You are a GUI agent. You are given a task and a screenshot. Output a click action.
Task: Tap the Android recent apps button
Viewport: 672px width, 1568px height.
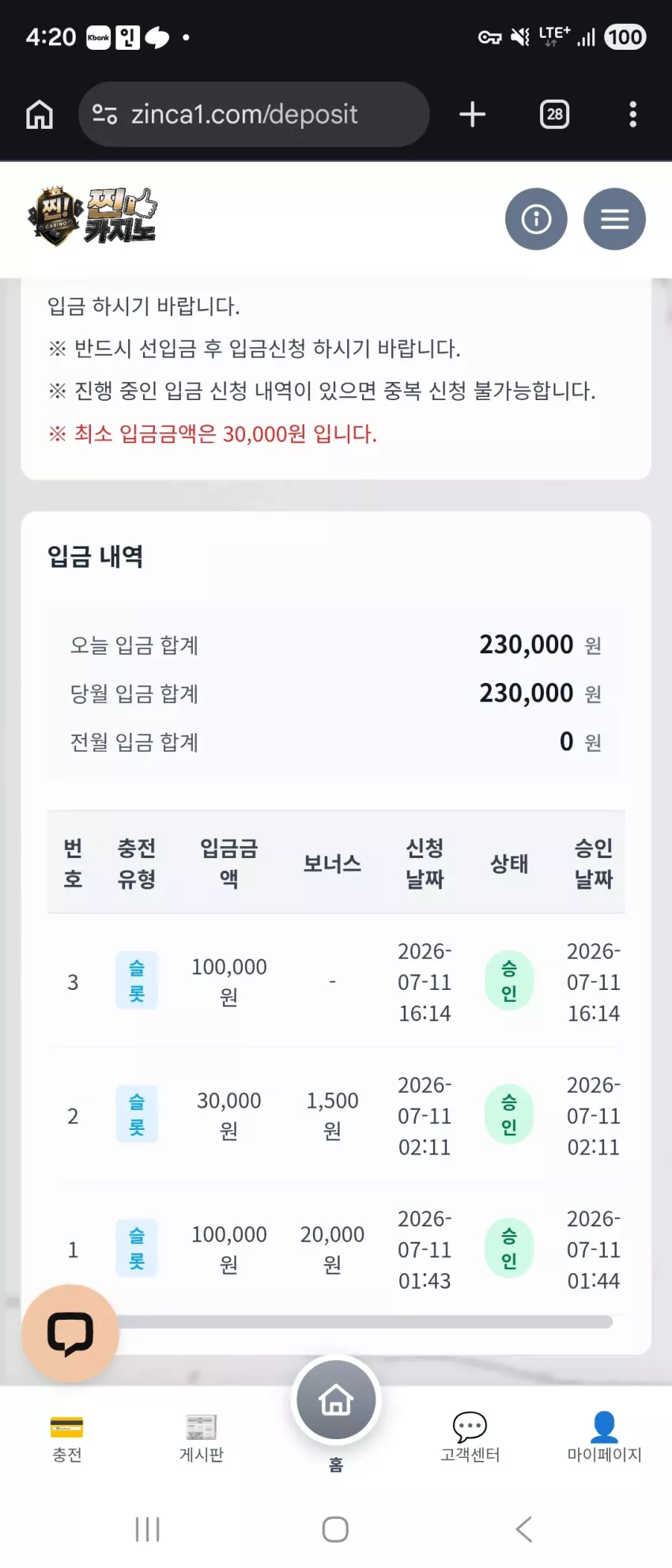pyautogui.click(x=148, y=1529)
